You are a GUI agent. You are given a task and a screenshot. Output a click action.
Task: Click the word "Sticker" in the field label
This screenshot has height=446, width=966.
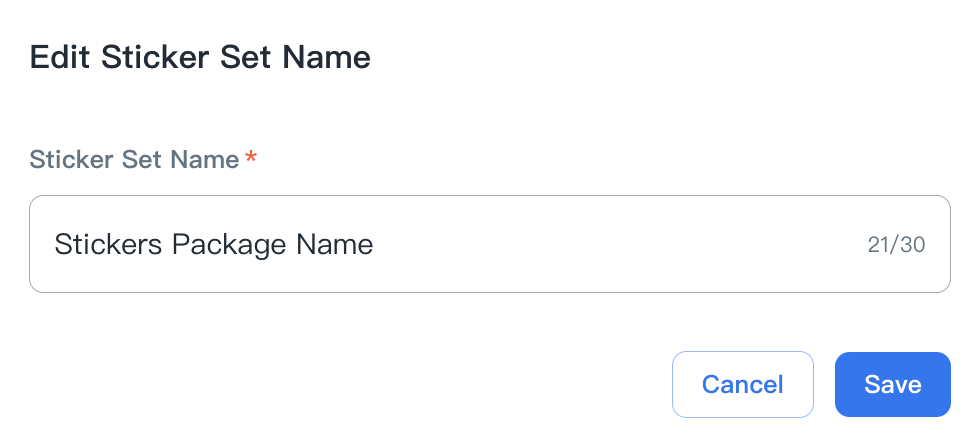tap(70, 159)
